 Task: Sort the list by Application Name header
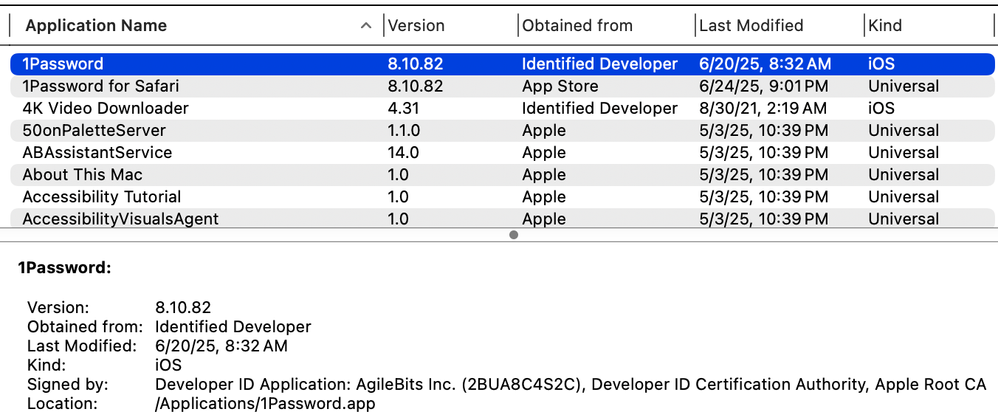(95, 25)
